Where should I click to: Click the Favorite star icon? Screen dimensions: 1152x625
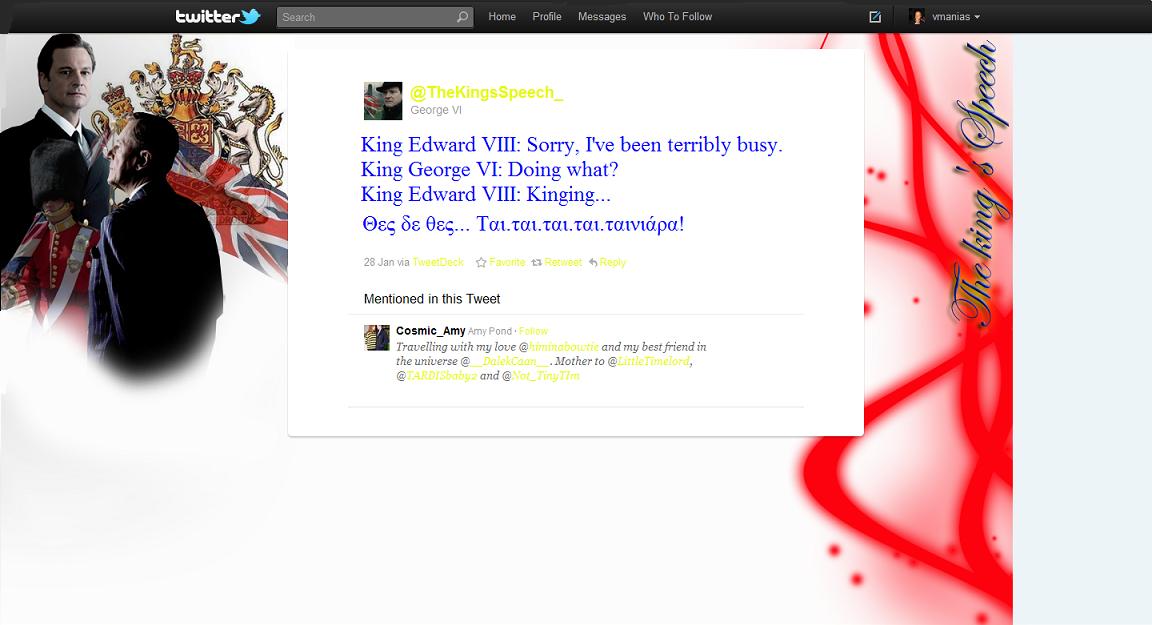(481, 262)
